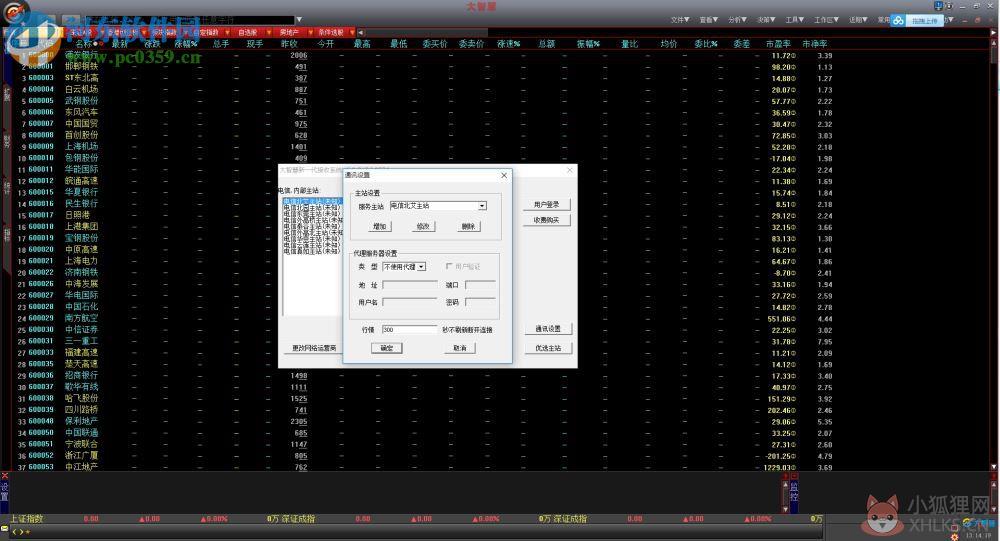Click 优选主站 button in back window
The height and width of the screenshot is (541, 1000).
[548, 348]
